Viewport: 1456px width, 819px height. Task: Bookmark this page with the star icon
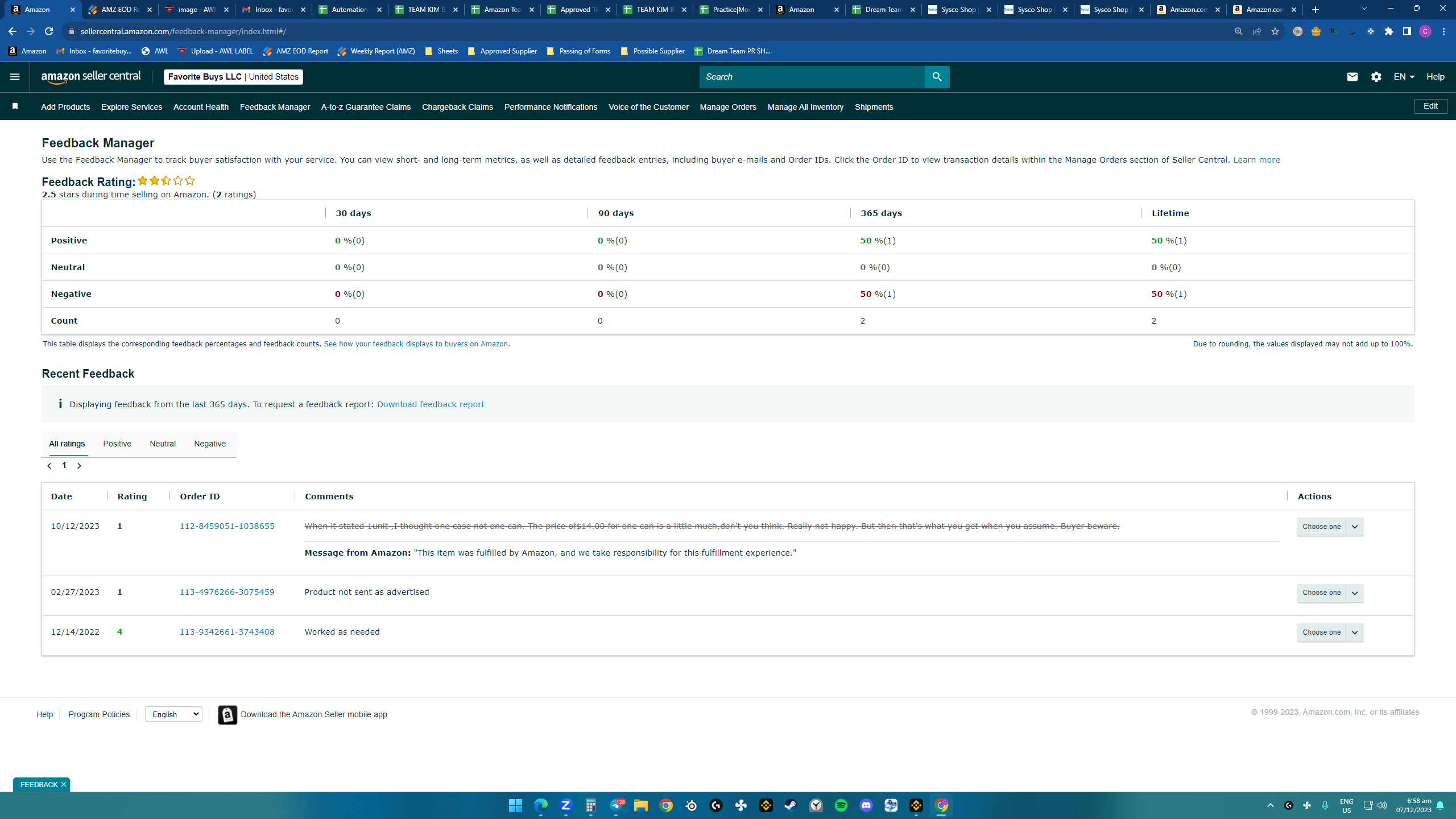(1275, 31)
